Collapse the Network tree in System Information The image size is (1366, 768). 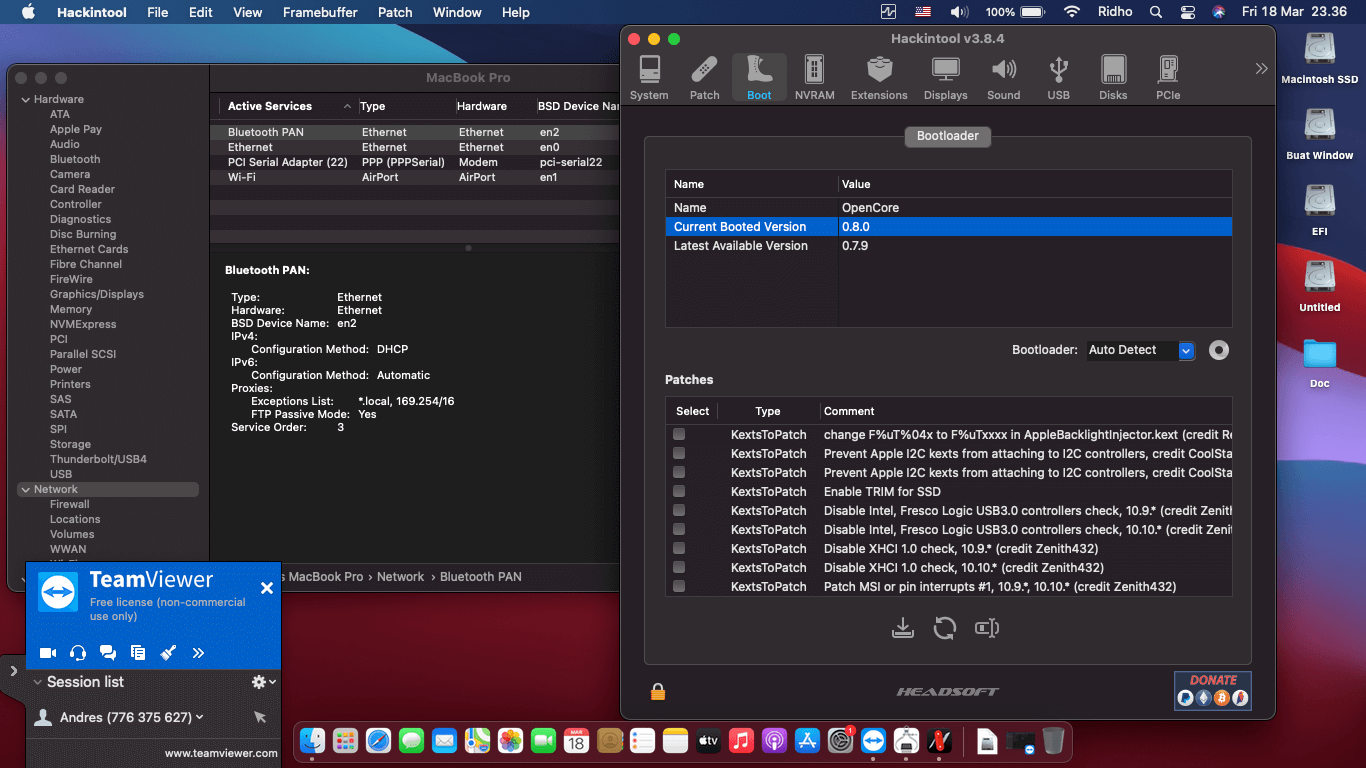[x=24, y=489]
